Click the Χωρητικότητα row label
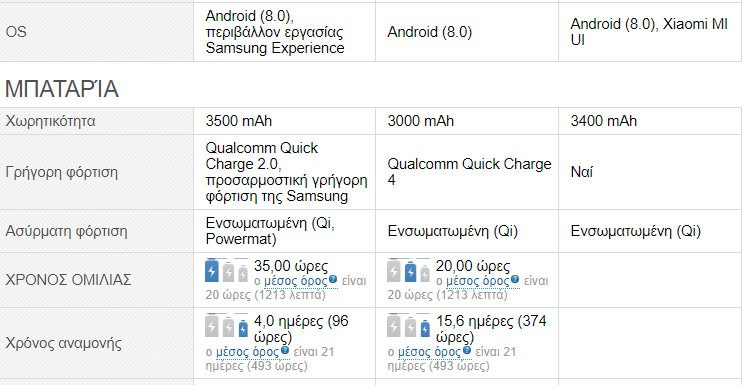Viewport: 748px width, 385px height. [50, 121]
